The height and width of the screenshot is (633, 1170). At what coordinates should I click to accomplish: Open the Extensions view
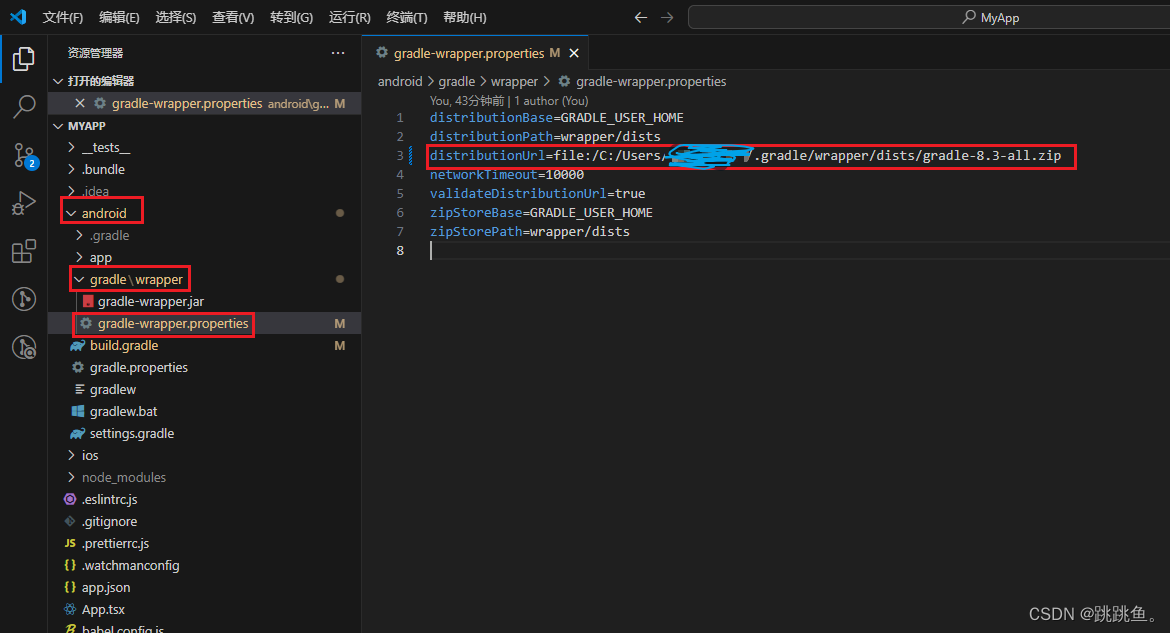tap(23, 252)
